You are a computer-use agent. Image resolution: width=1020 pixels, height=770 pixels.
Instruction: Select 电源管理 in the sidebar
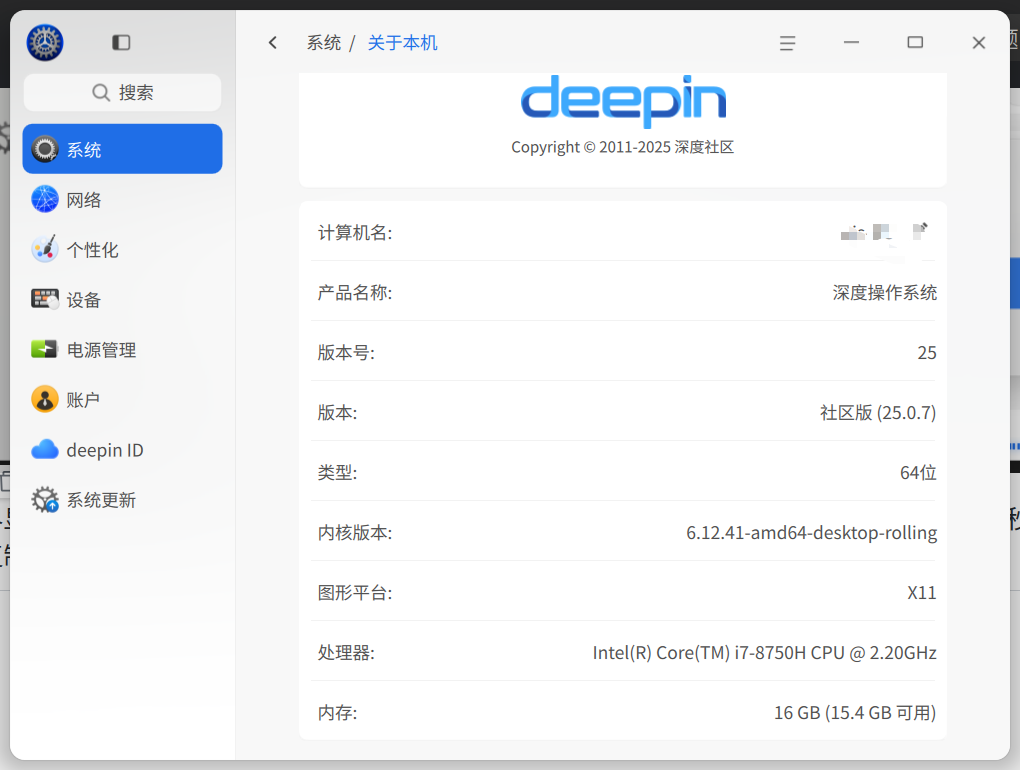(x=122, y=349)
